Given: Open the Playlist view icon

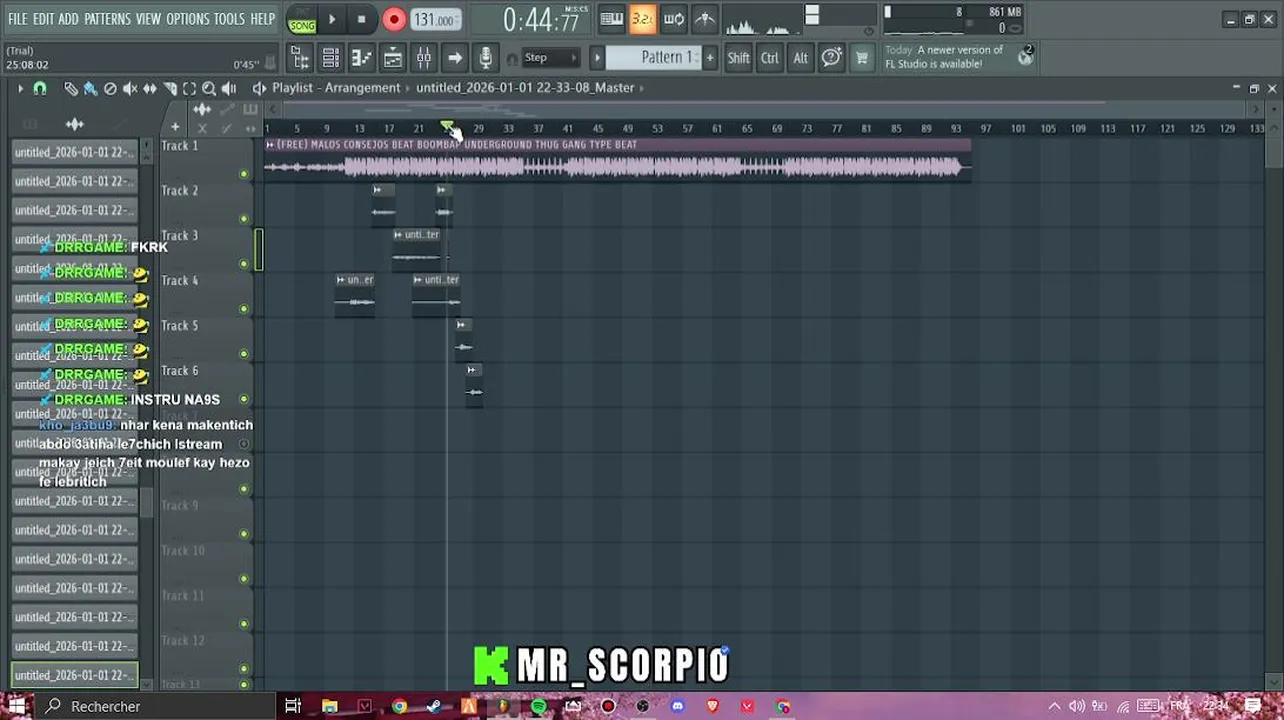Looking at the screenshot, I should coord(393,58).
